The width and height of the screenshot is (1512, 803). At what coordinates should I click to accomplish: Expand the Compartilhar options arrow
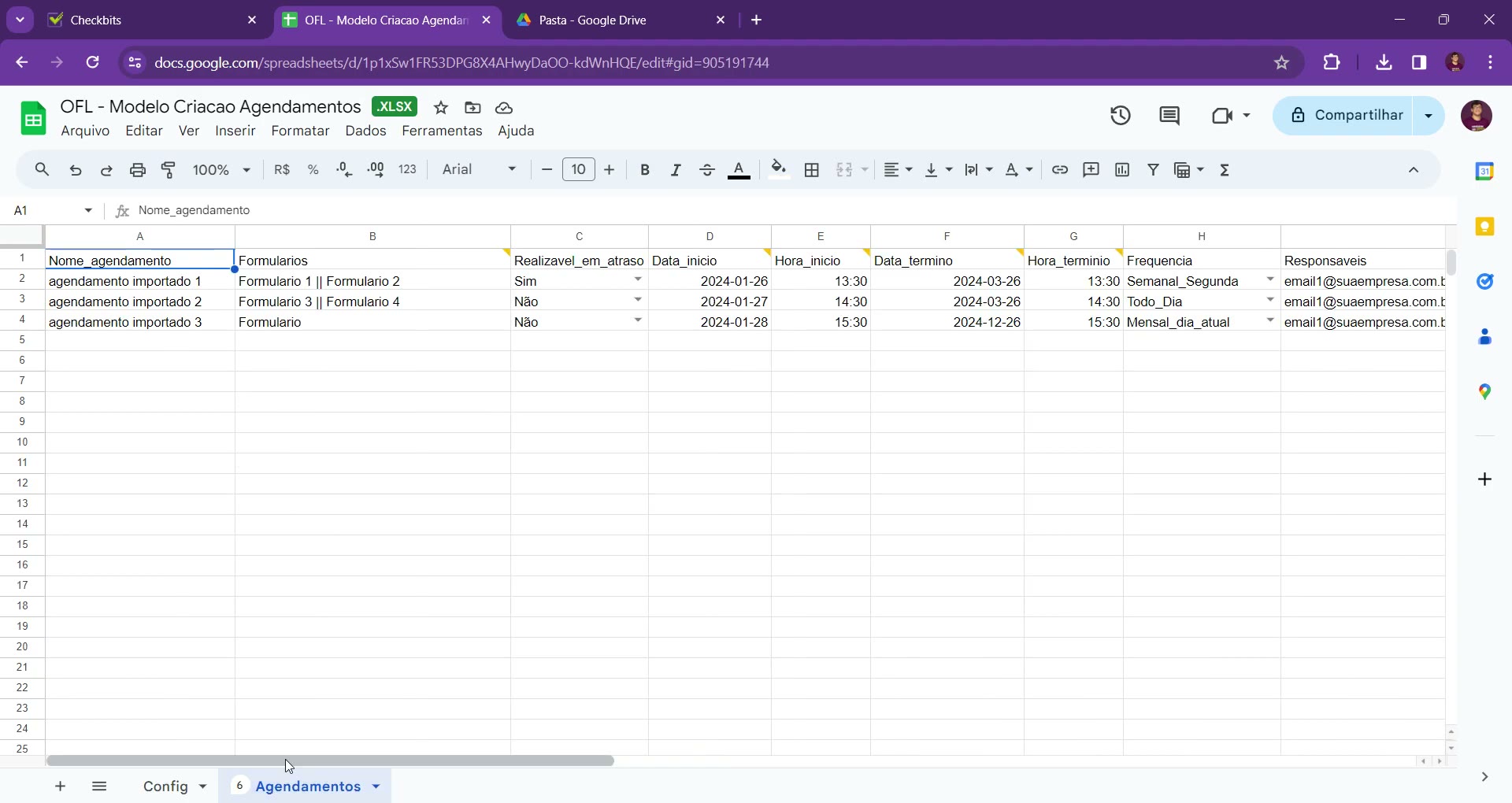[x=1429, y=116]
